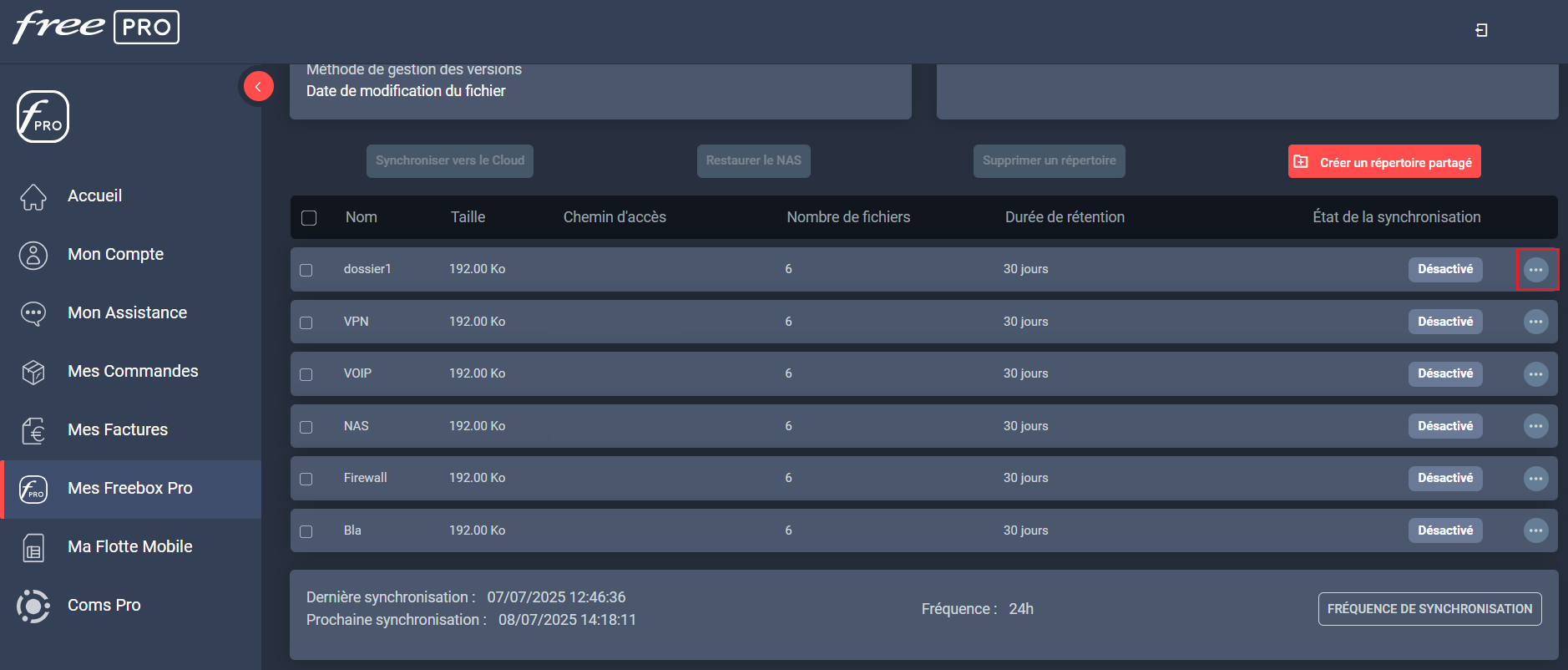Tick the select-all checkbox in table header
1568x670 pixels.
(x=309, y=218)
